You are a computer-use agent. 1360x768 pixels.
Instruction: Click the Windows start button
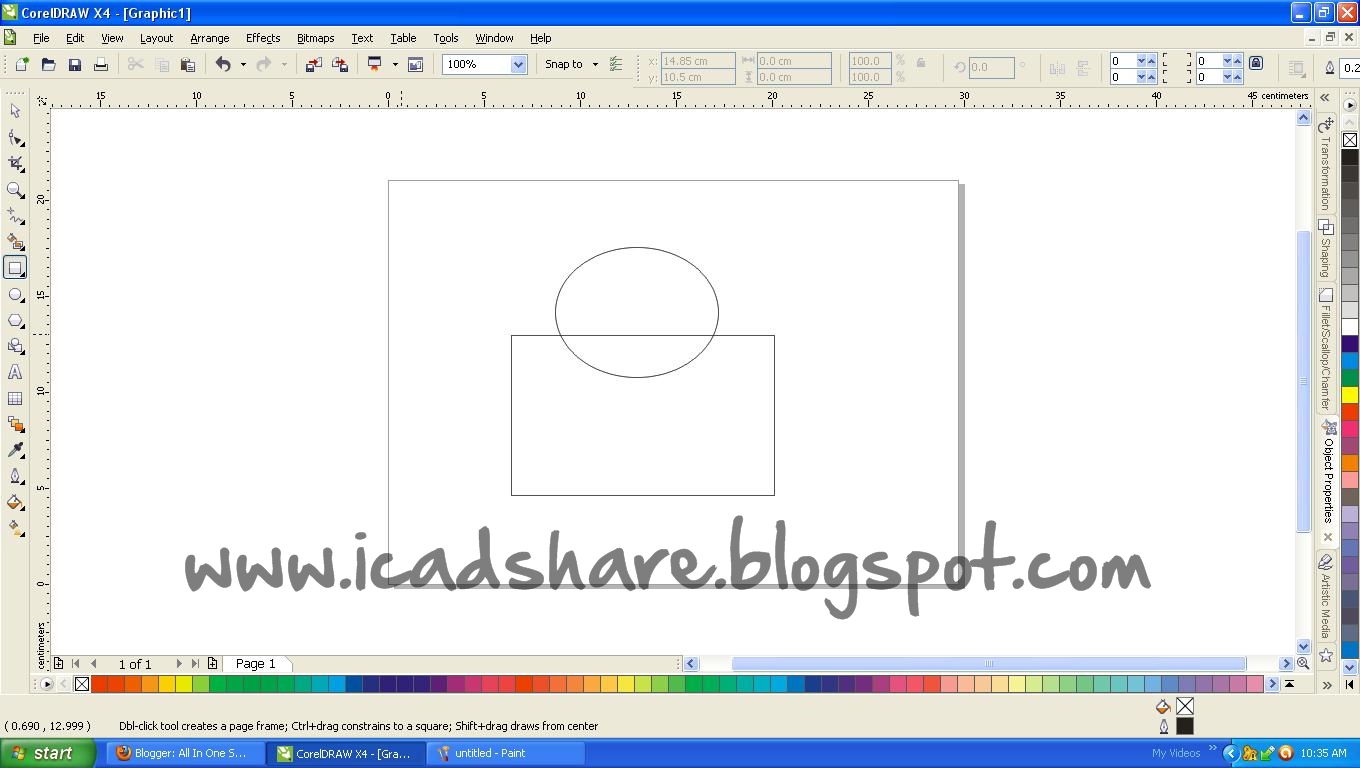pos(48,753)
